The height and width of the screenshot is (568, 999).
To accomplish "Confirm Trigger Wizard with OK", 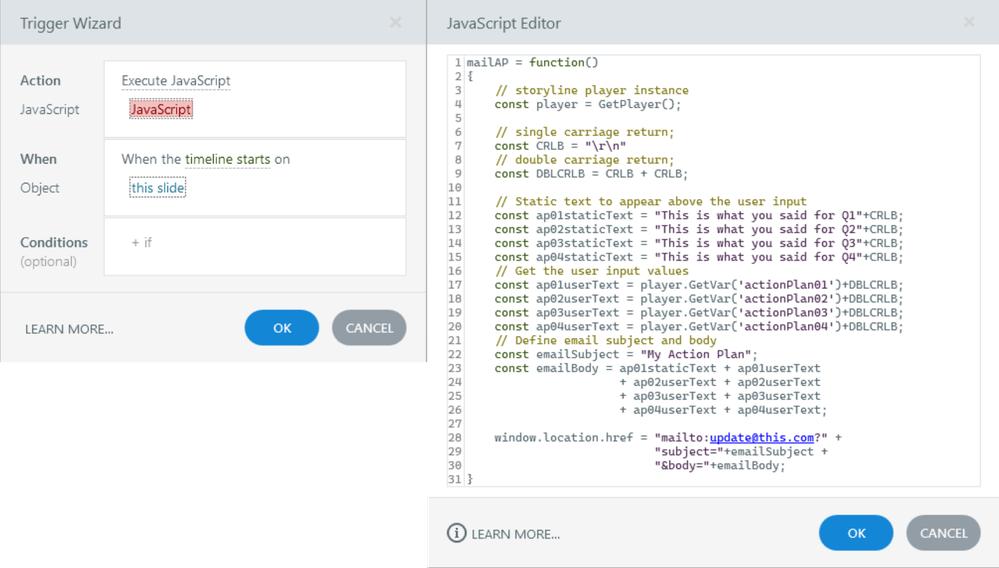I will [281, 328].
